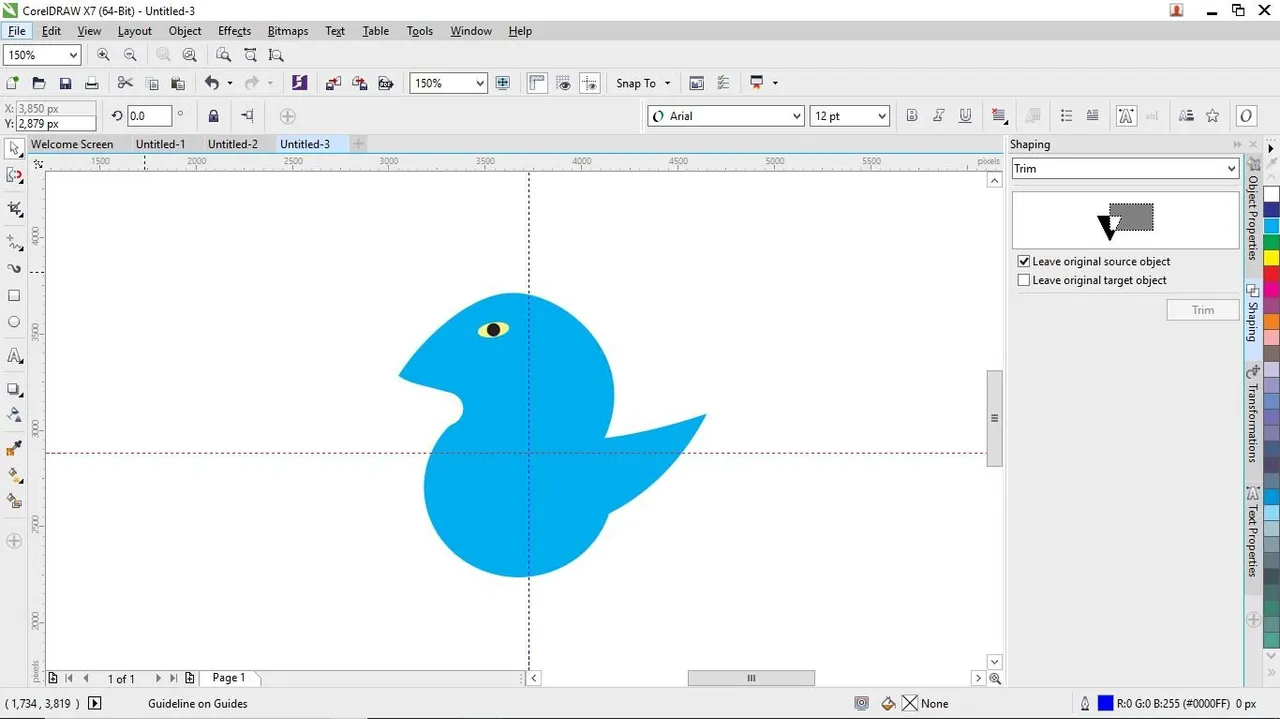1280x719 pixels.
Task: Toggle the Lock guideline button
Action: (213, 116)
